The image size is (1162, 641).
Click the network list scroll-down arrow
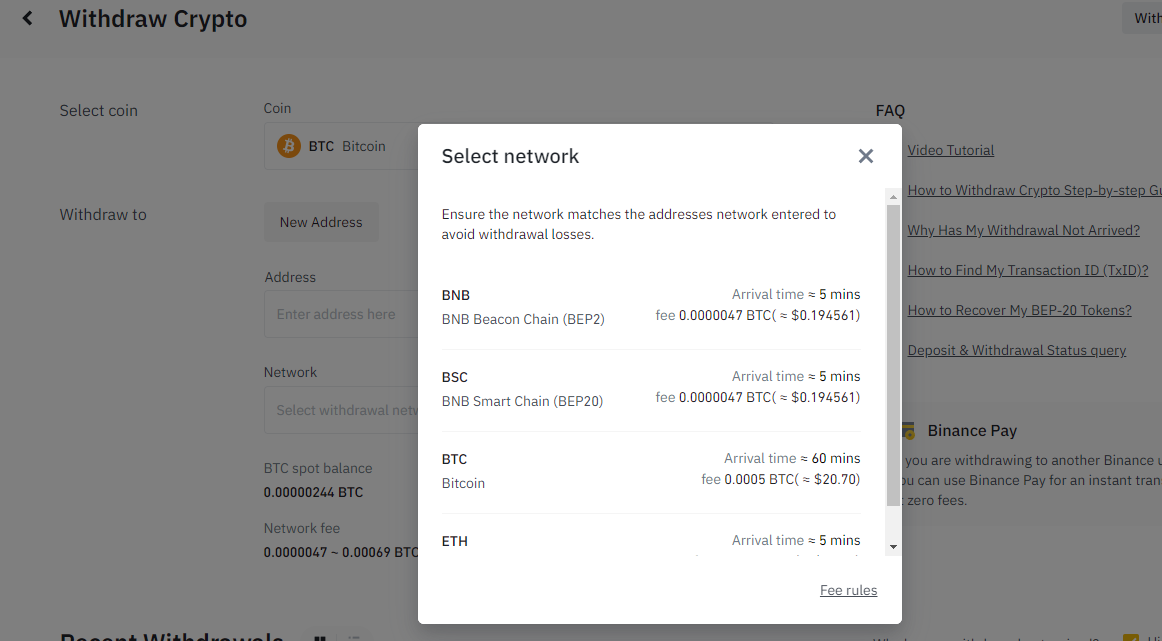click(x=893, y=547)
